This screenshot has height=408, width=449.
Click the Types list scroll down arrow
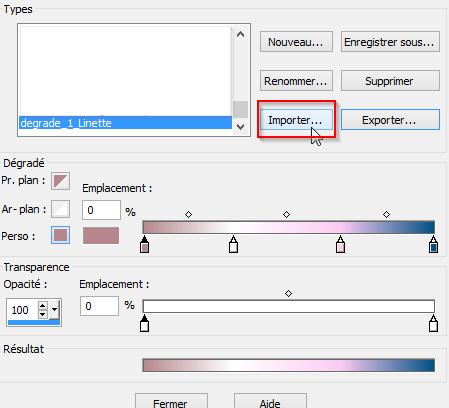point(240,127)
